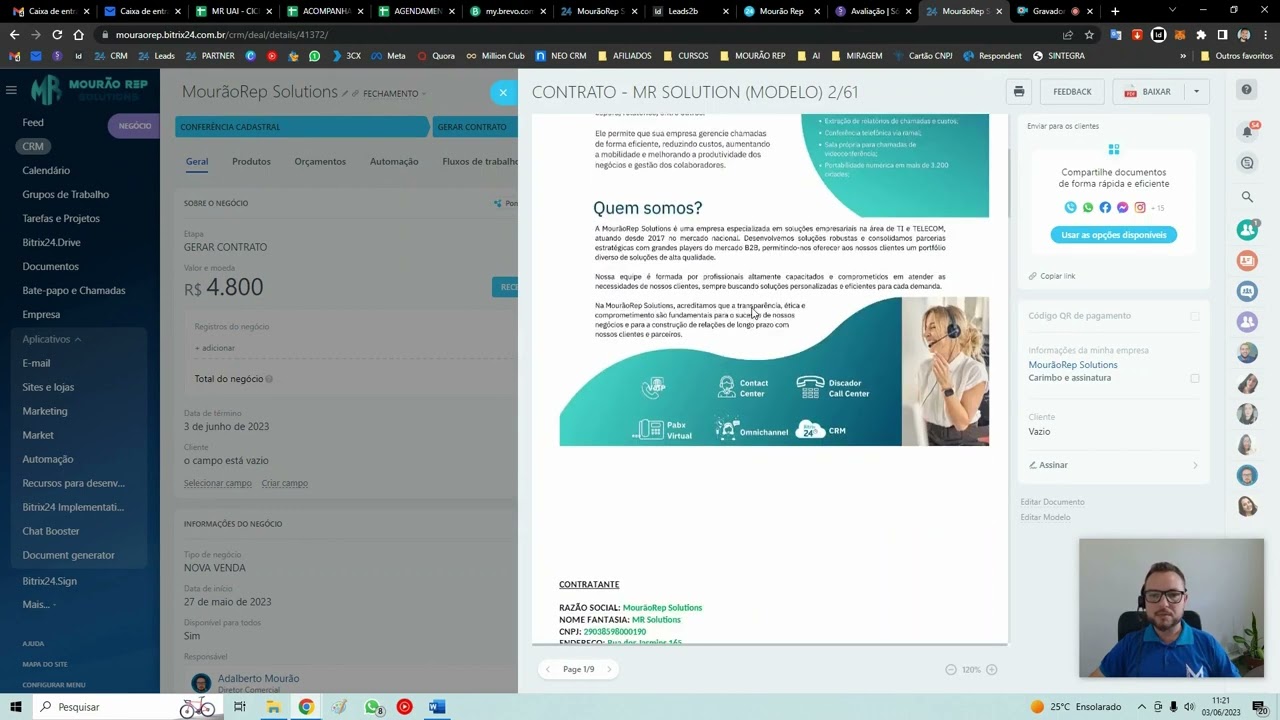The height and width of the screenshot is (720, 1280).
Task: Toggle the Carimbo e assinatura checkbox
Action: point(1195,379)
